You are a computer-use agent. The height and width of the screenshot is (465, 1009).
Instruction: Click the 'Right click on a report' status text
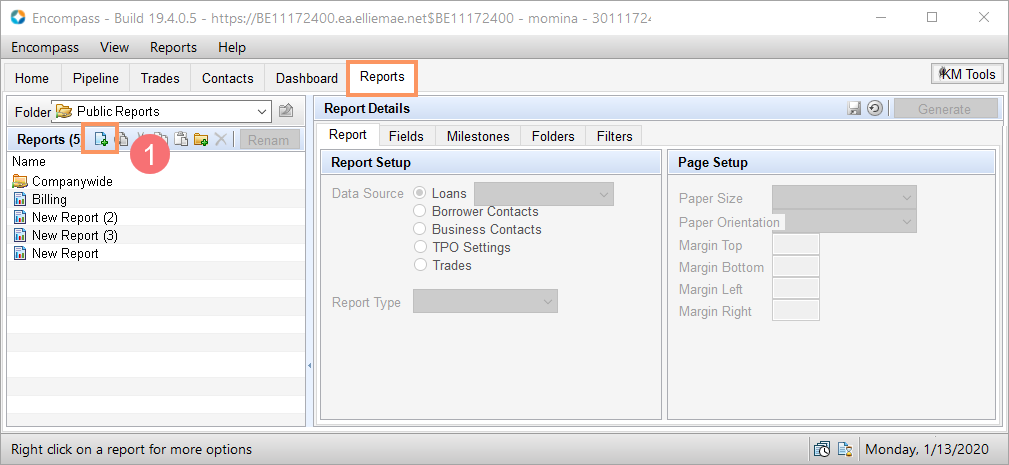[x=131, y=449]
